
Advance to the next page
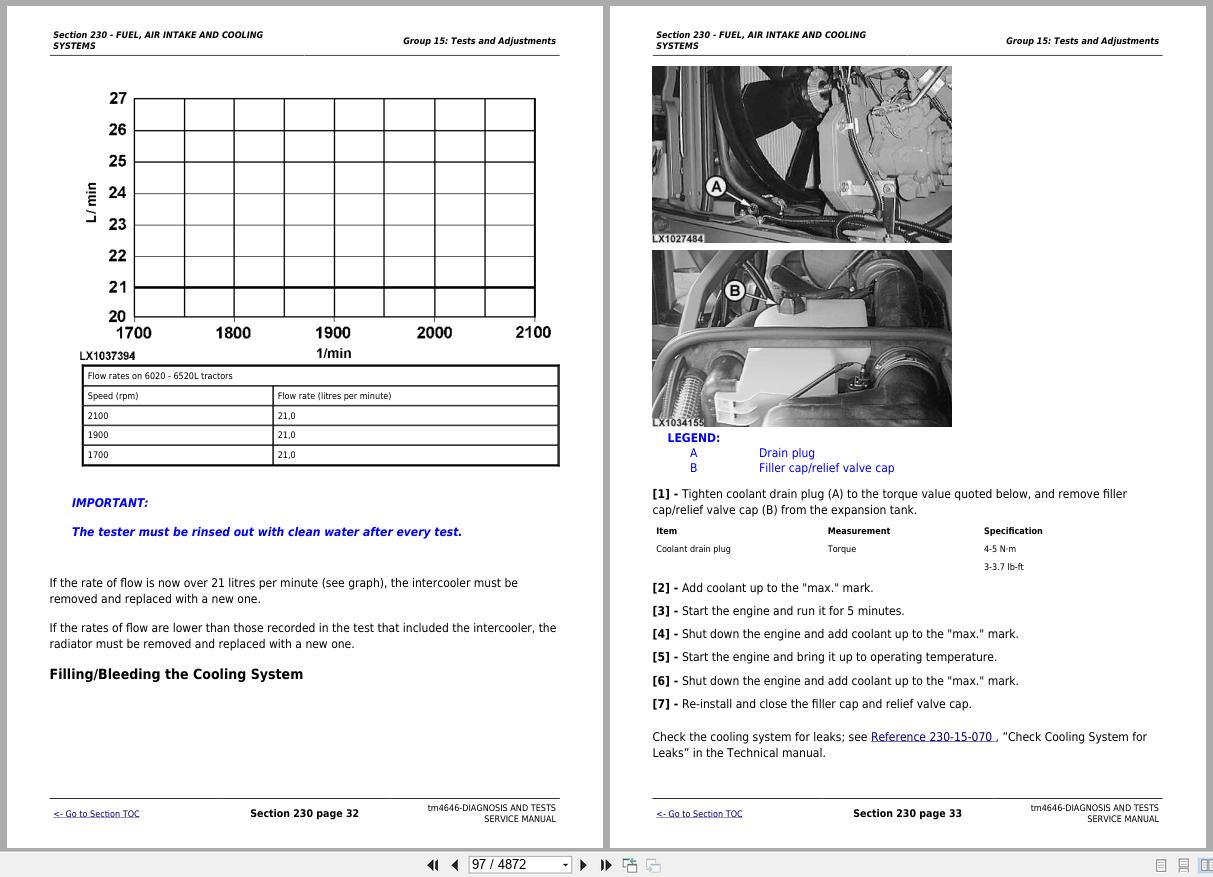(x=583, y=864)
